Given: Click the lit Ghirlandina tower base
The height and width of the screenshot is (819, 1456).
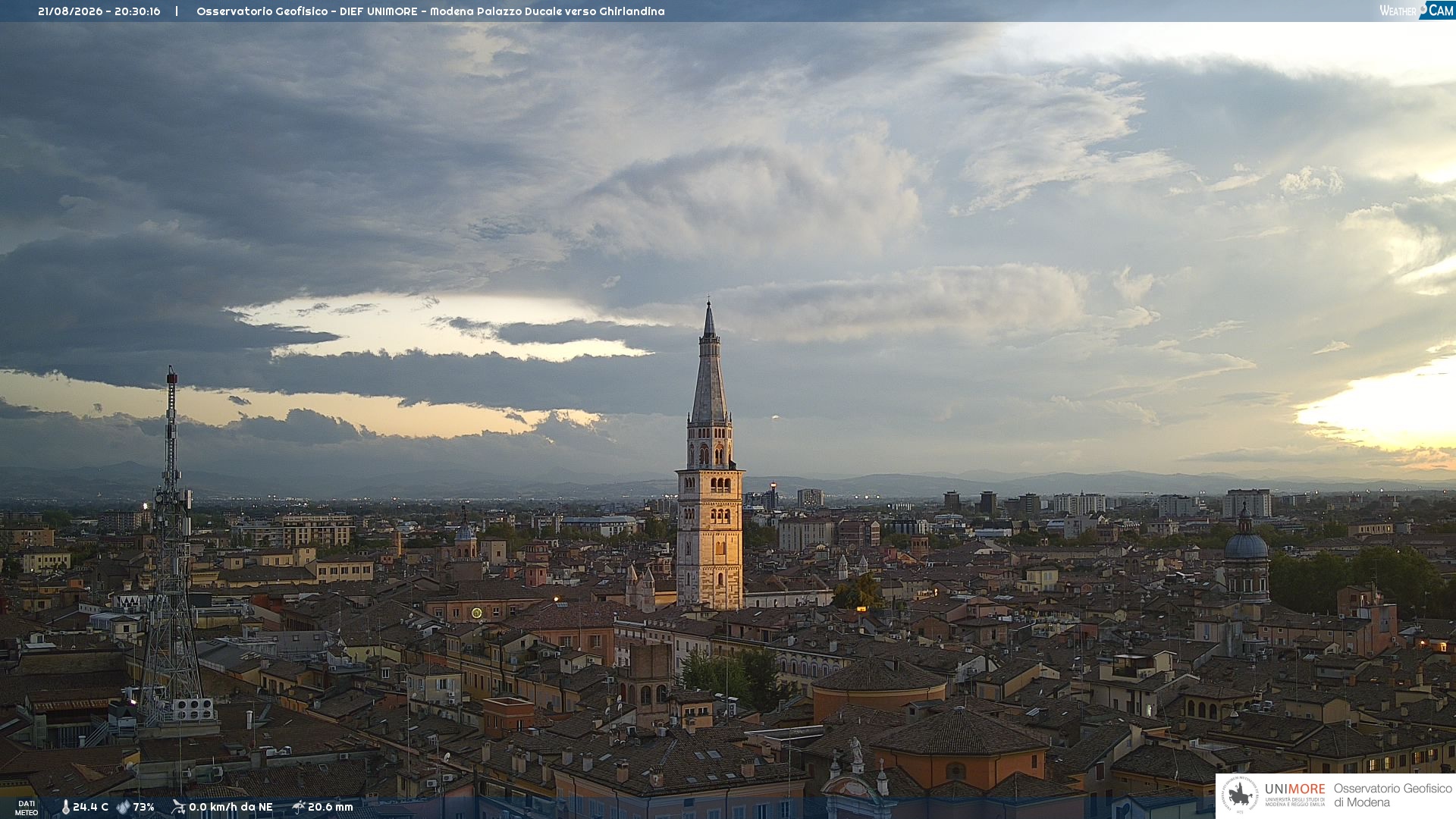Looking at the screenshot, I should 710,538.
